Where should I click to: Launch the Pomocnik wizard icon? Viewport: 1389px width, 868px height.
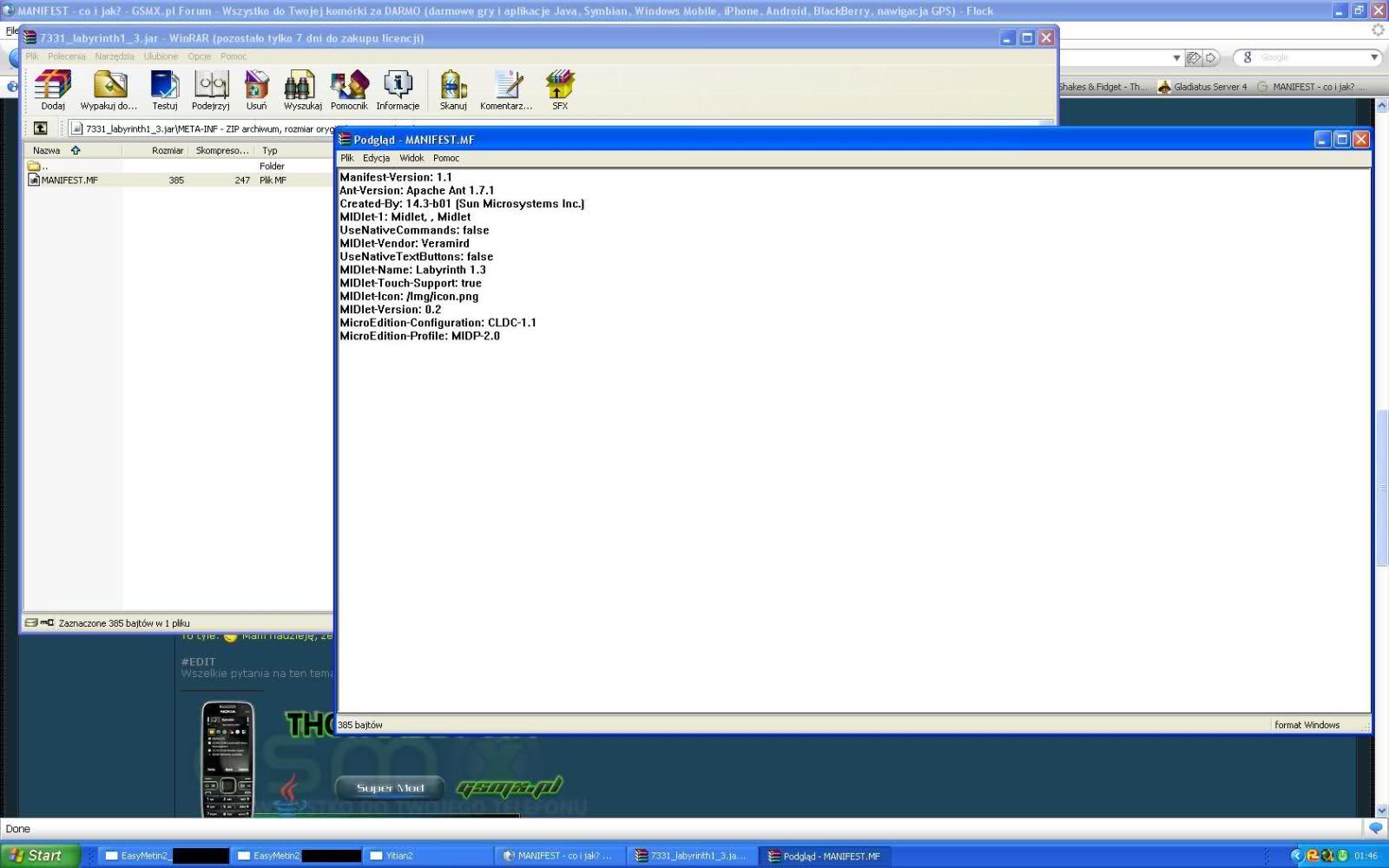coord(349,89)
